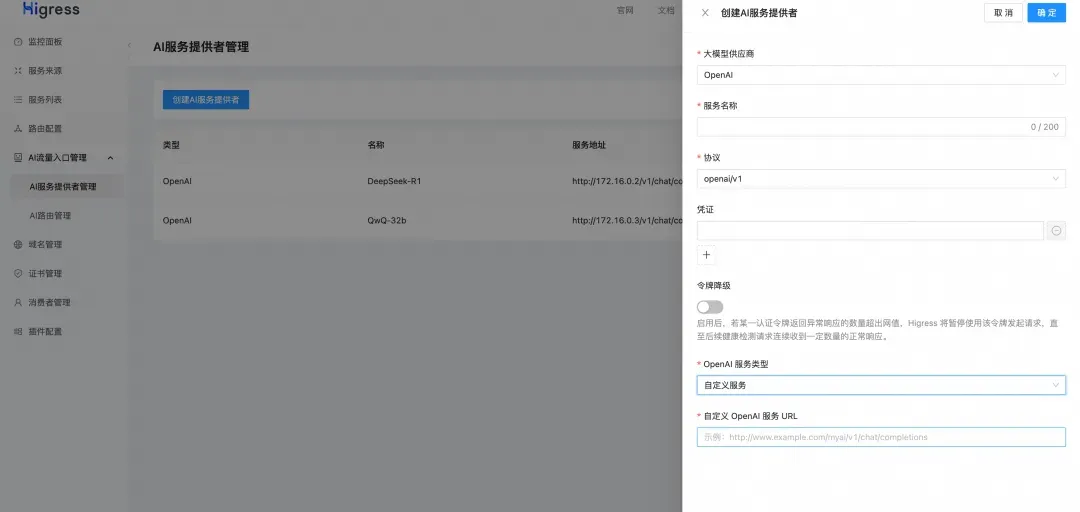Click the QwQ-32b name cell
Screen dimensions: 1080x512
pos(387,221)
